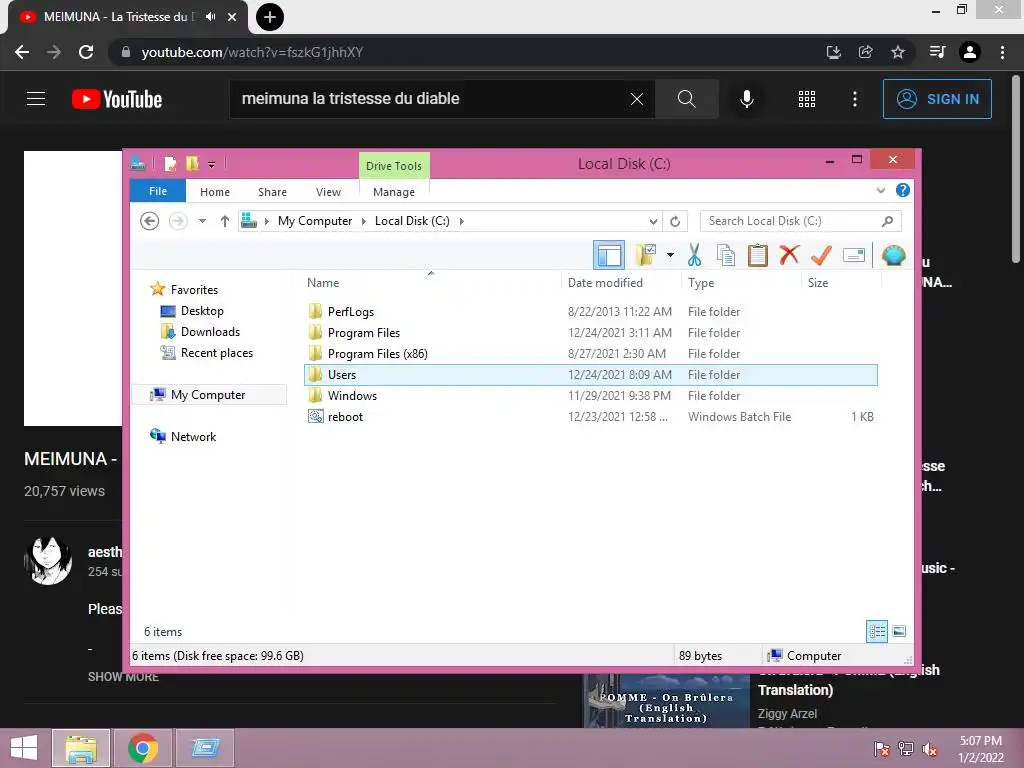
Task: Expand arrow after Local Disk (C:) breadcrumb
Action: (x=462, y=221)
